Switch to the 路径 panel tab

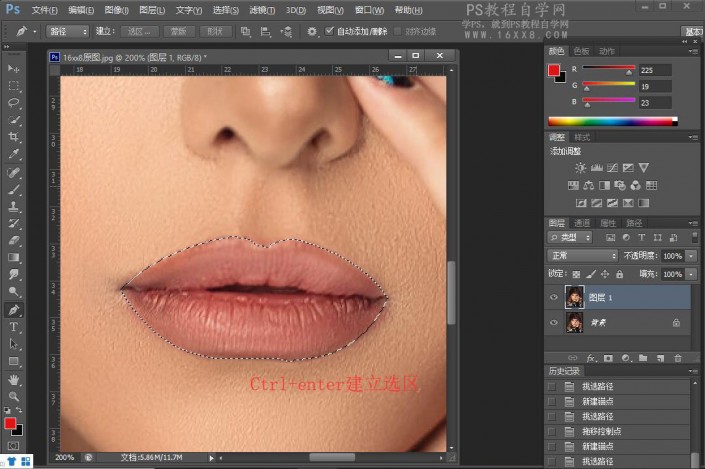(x=634, y=223)
